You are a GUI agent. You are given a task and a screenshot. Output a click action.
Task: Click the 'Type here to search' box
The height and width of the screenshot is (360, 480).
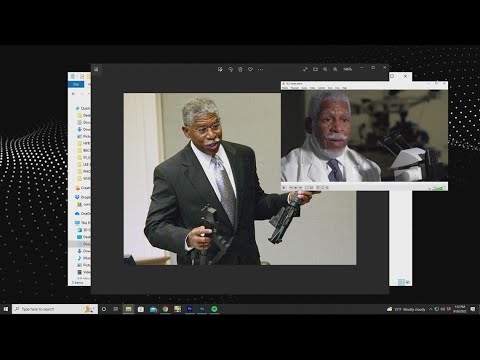[x=55, y=309]
